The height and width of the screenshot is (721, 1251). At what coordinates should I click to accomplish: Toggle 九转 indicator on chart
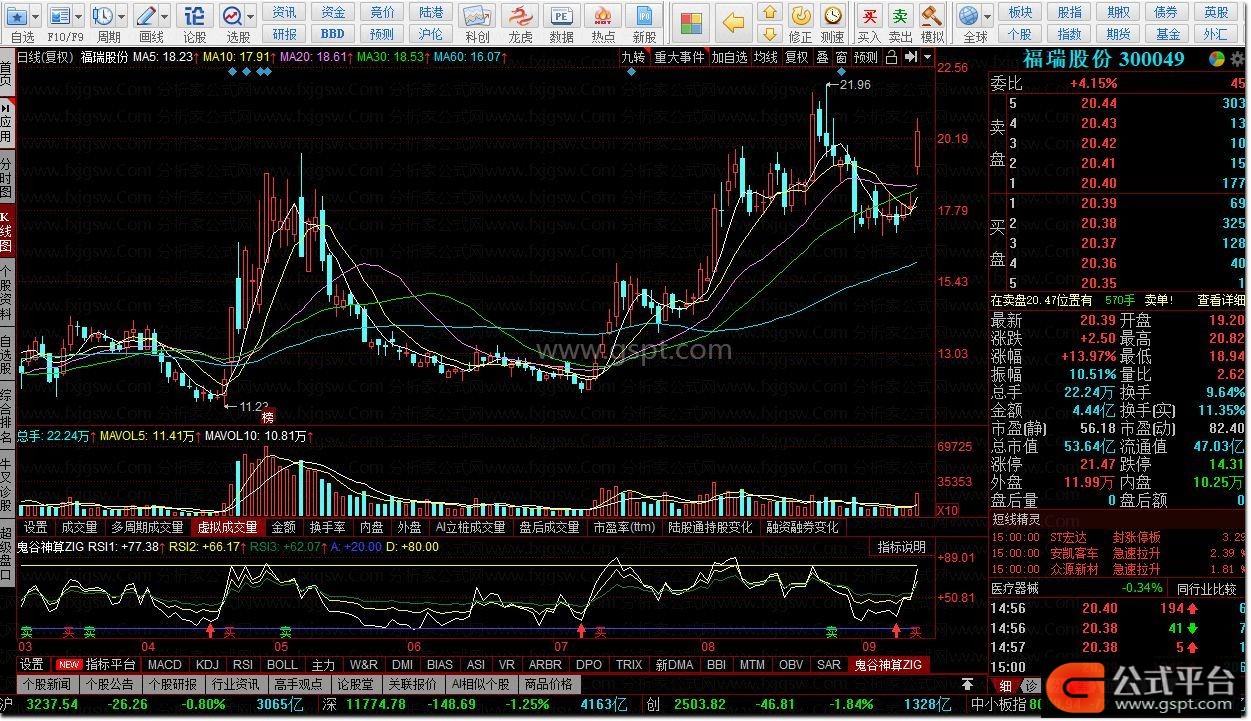(x=634, y=57)
